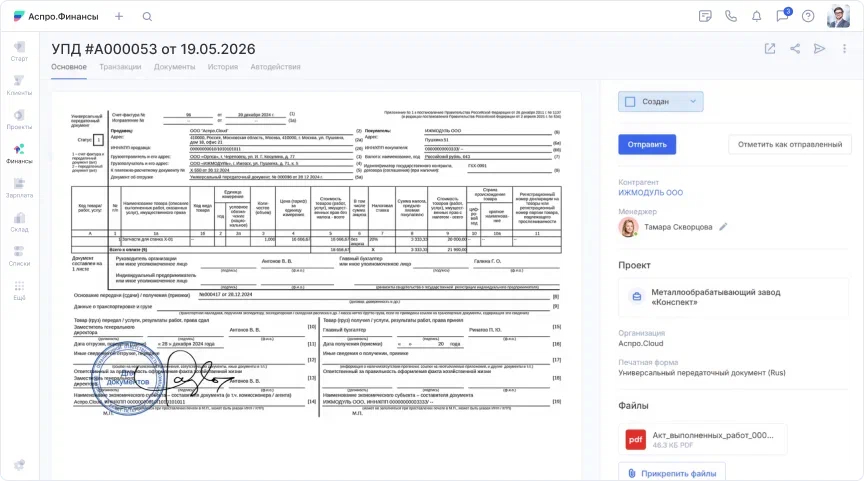Edit manager with pencil icon
Image resolution: width=864 pixels, height=481 pixels.
(x=723, y=226)
